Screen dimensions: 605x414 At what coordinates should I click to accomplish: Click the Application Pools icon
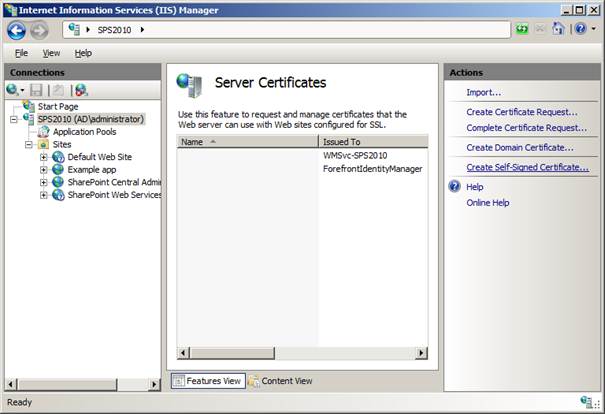click(44, 132)
